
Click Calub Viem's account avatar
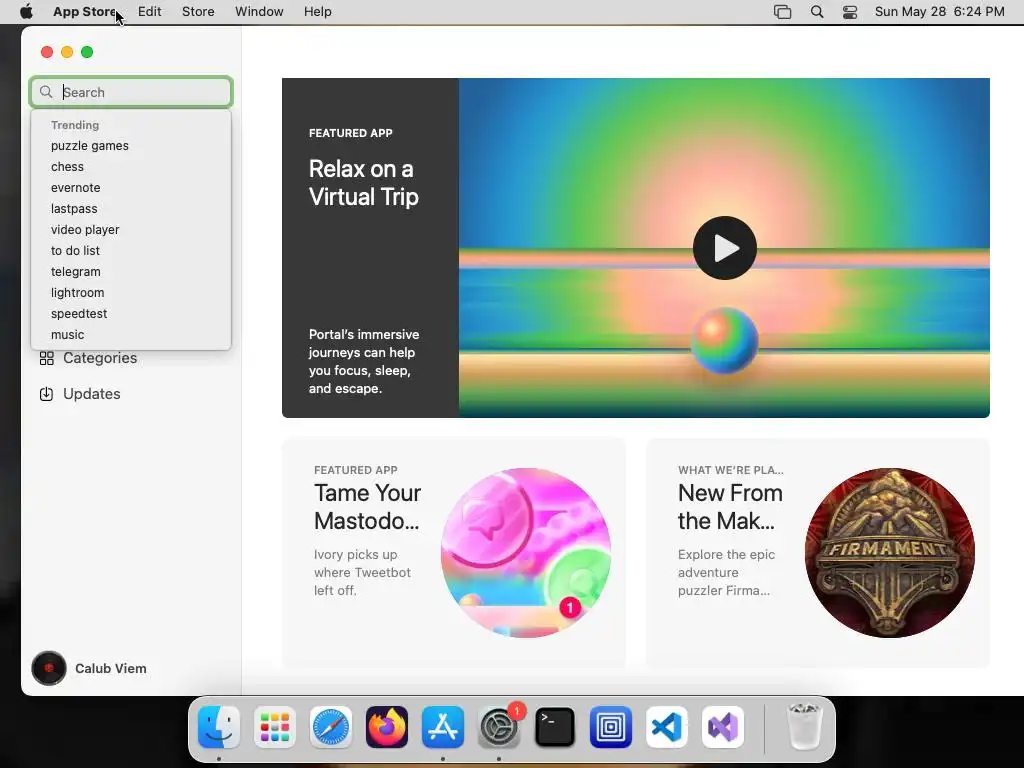click(x=49, y=668)
